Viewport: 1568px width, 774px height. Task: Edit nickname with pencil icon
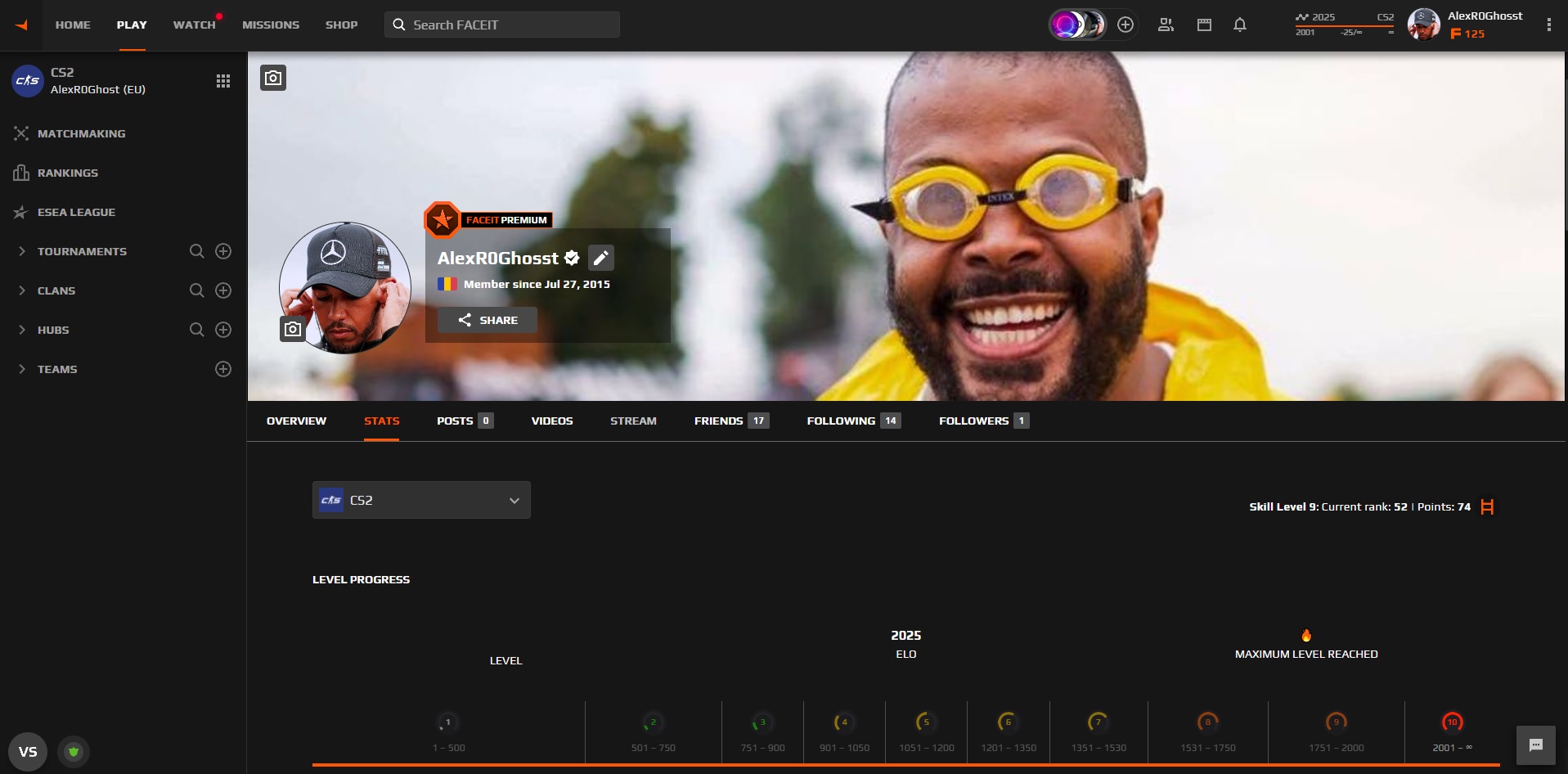(x=601, y=258)
